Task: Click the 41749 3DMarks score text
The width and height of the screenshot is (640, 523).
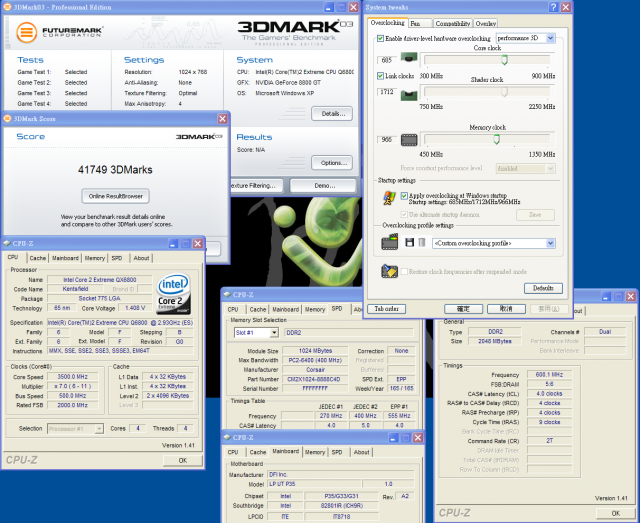Action: [x=115, y=170]
